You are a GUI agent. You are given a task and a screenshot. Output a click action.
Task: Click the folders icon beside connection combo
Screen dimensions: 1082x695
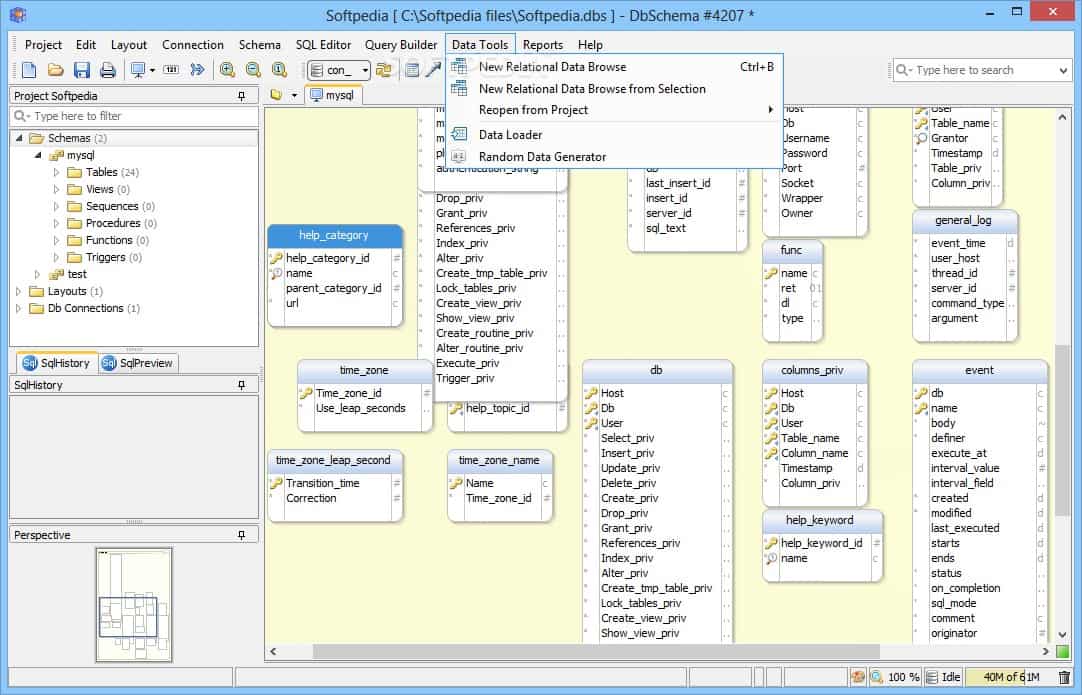coord(384,70)
